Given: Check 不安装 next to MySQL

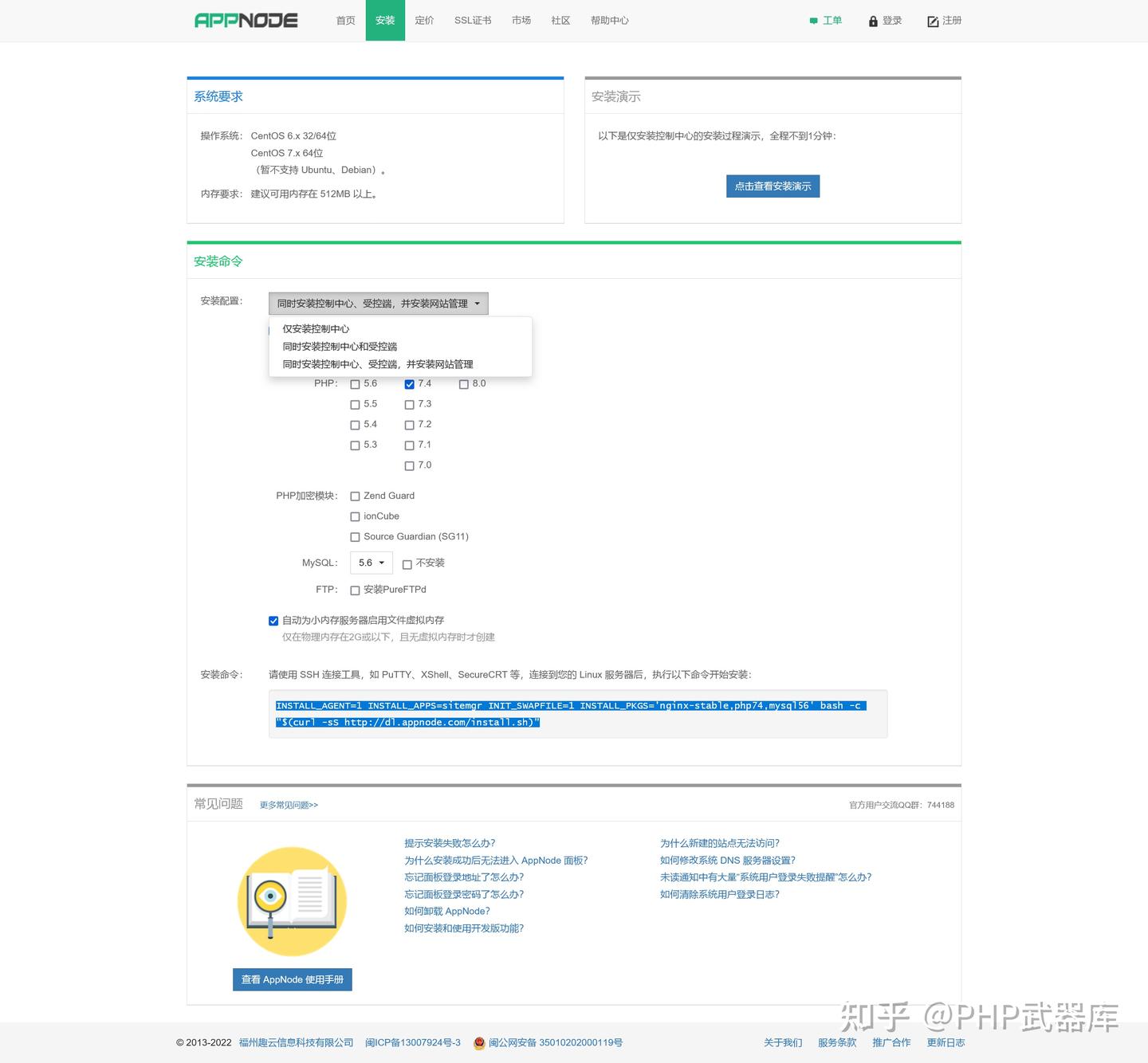Looking at the screenshot, I should point(409,563).
